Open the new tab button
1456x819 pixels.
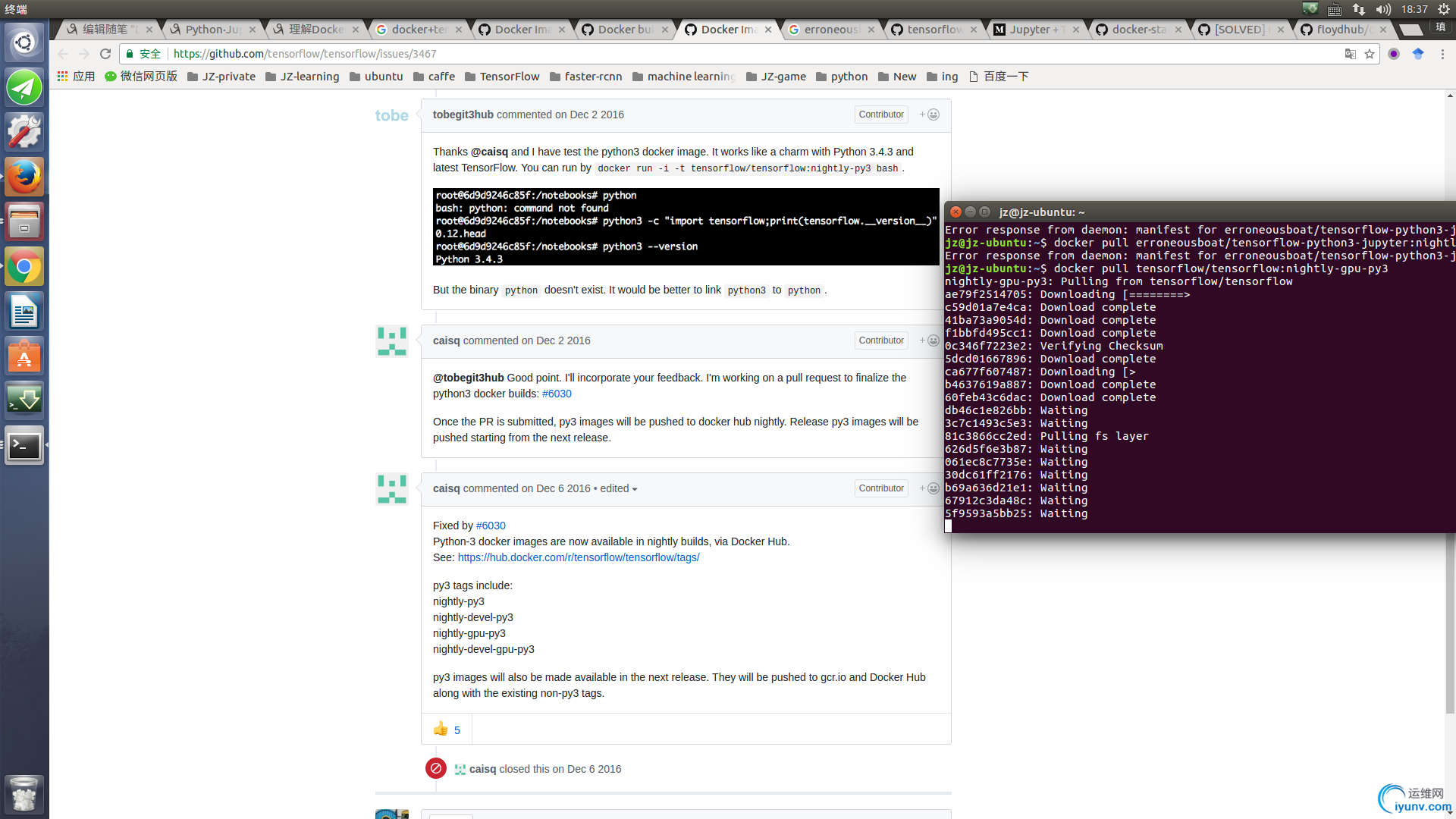[1410, 30]
